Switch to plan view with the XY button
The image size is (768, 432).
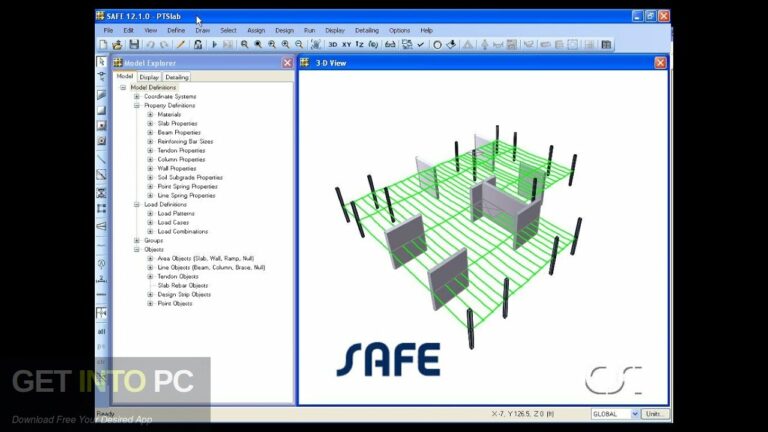click(346, 45)
